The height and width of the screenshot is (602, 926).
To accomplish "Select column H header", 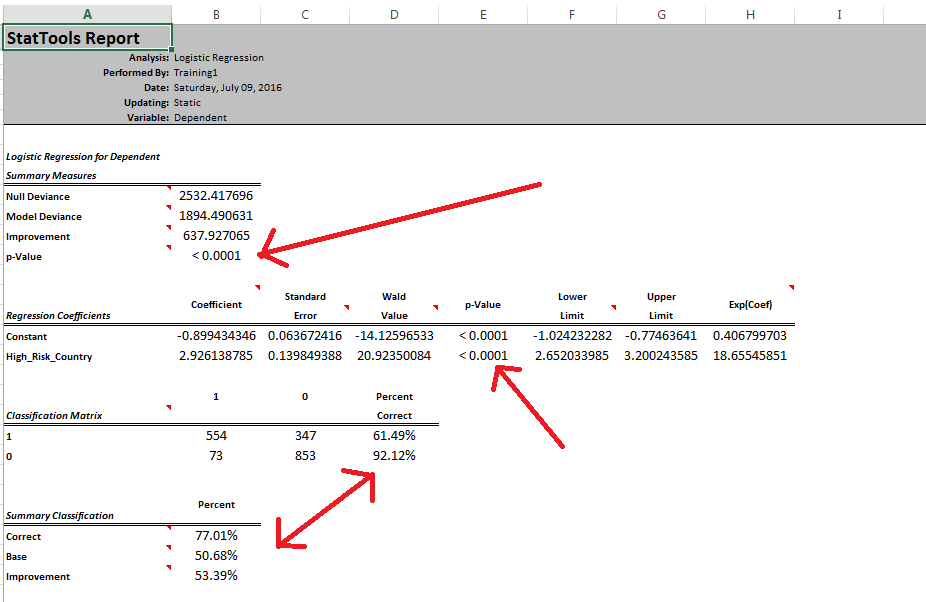I will [x=750, y=14].
